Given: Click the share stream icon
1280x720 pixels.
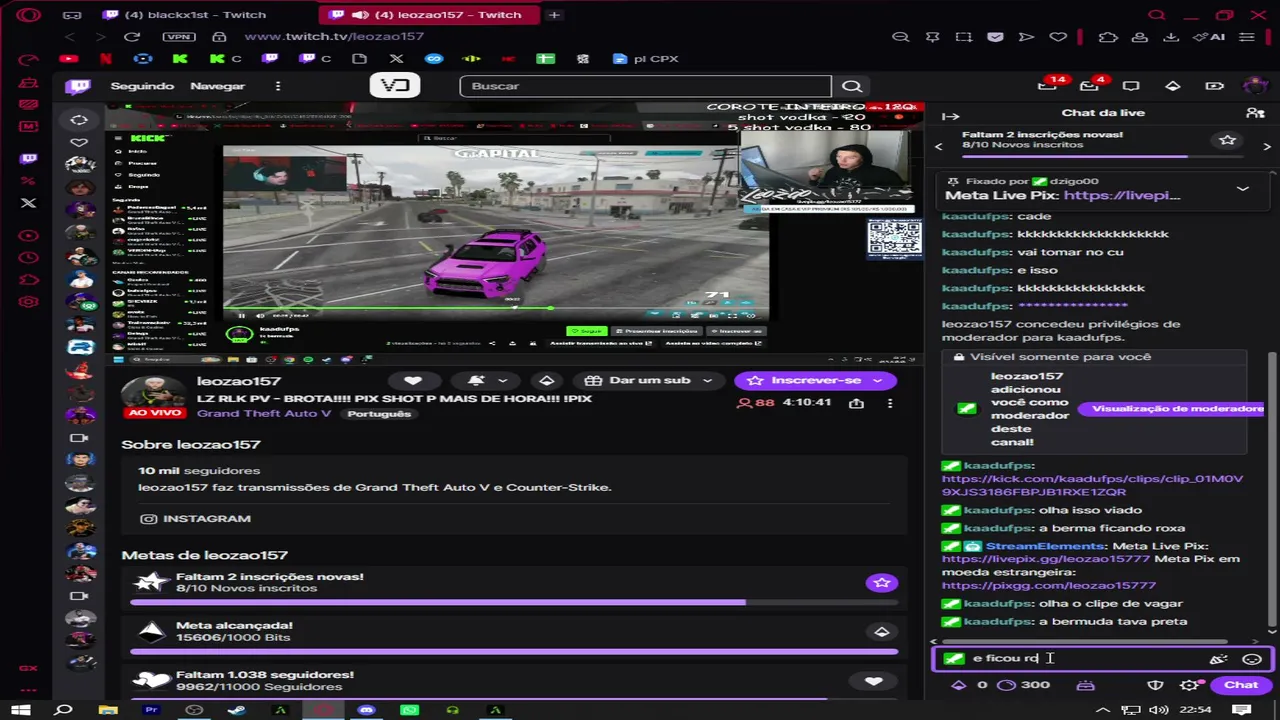Looking at the screenshot, I should coord(856,403).
